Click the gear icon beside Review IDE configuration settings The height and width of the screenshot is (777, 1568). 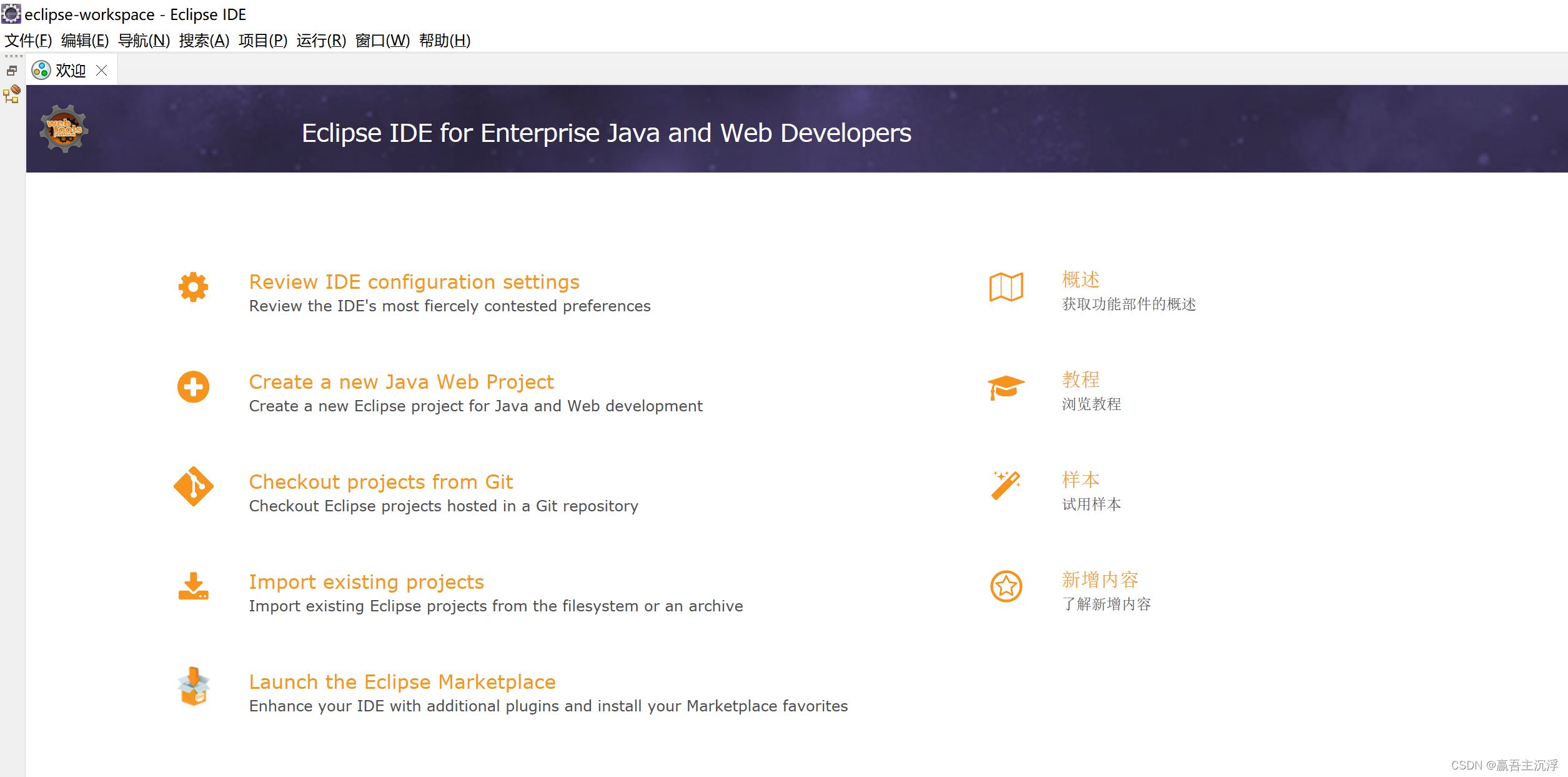click(192, 288)
